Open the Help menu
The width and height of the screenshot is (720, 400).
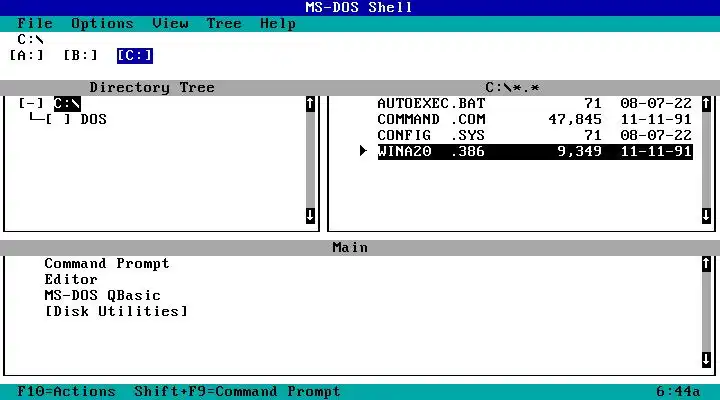278,23
